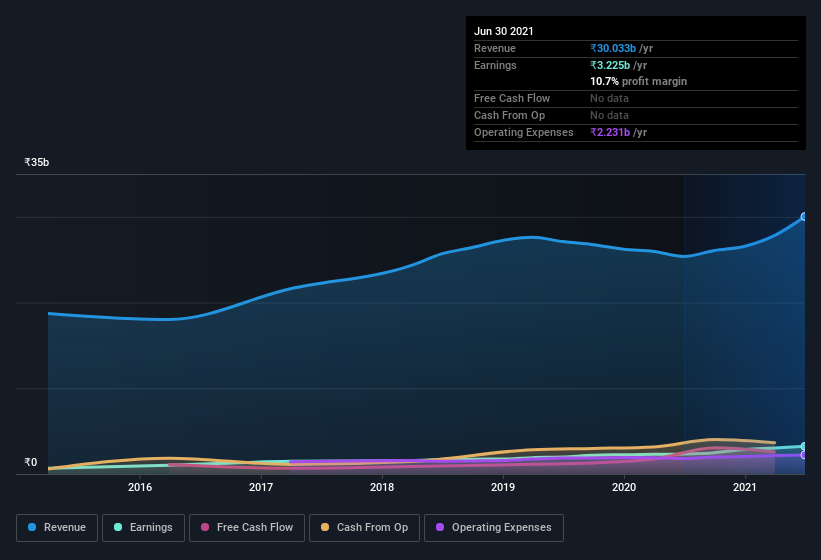This screenshot has height=560, width=821.
Task: Click the 2020 x-axis label
Action: 624,487
